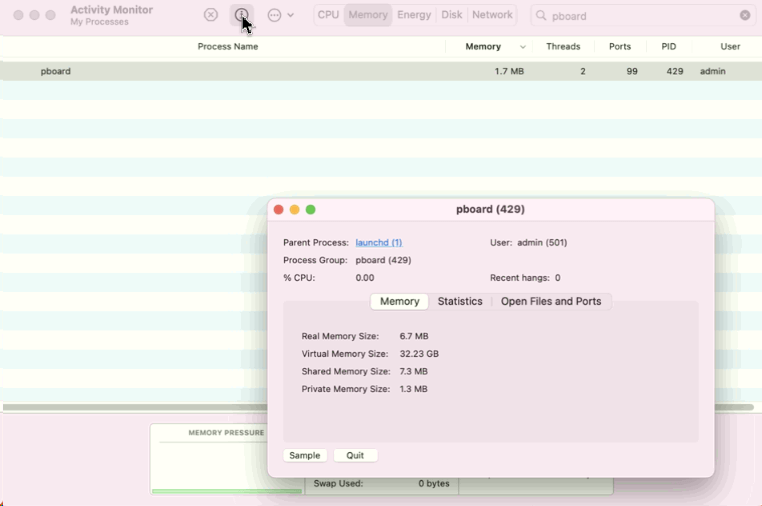Click the Inspect process info icon
Image resolution: width=762 pixels, height=506 pixels.
242,15
